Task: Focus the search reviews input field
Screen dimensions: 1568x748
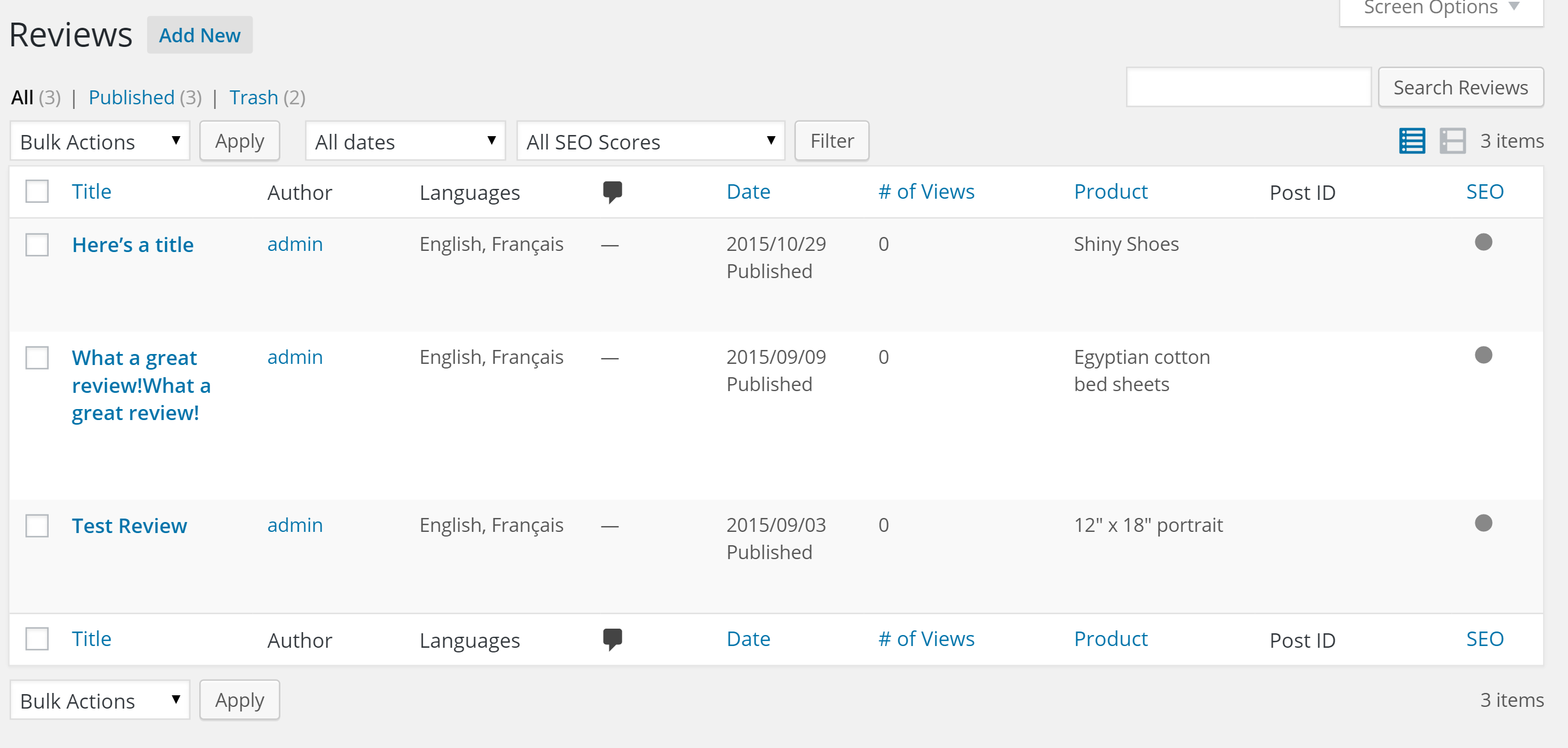Action: [x=1248, y=87]
